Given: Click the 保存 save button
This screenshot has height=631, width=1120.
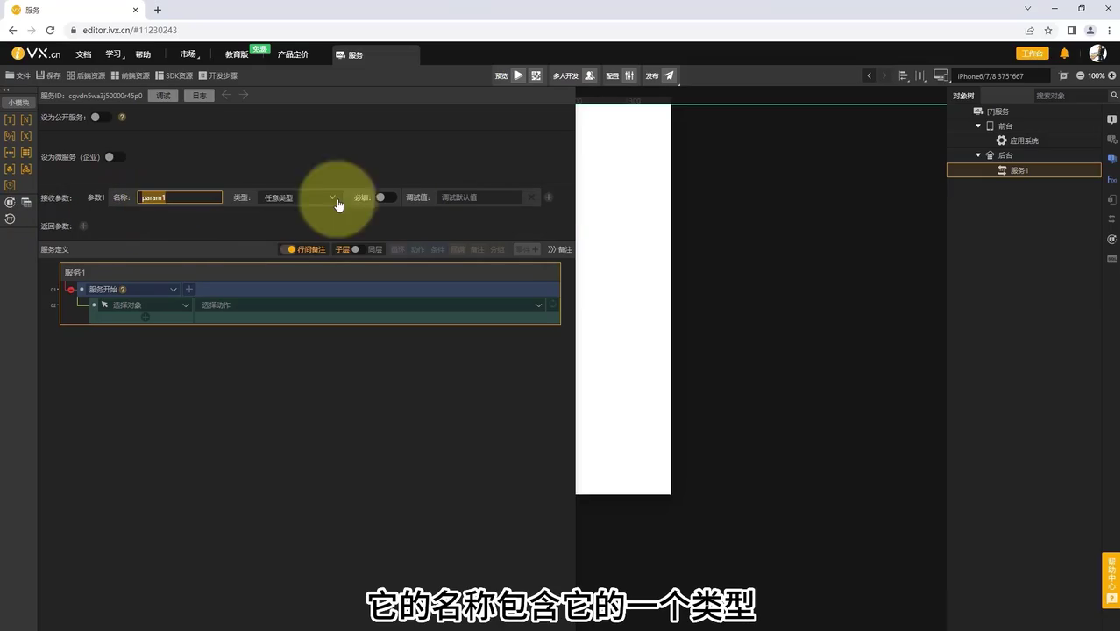Looking at the screenshot, I should click(x=48, y=76).
